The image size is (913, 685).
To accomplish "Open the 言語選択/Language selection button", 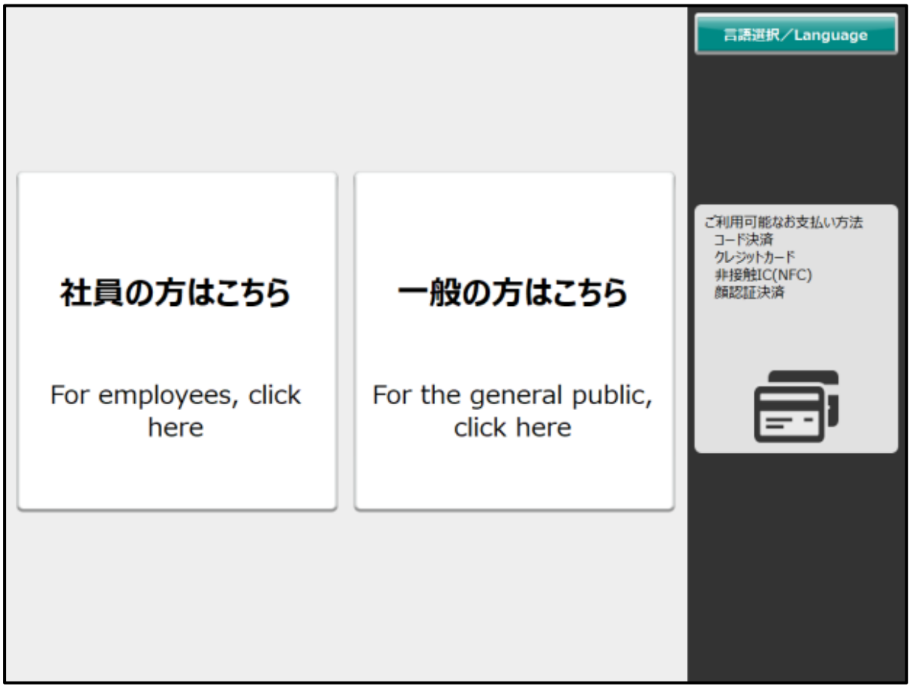I will coord(795,34).
